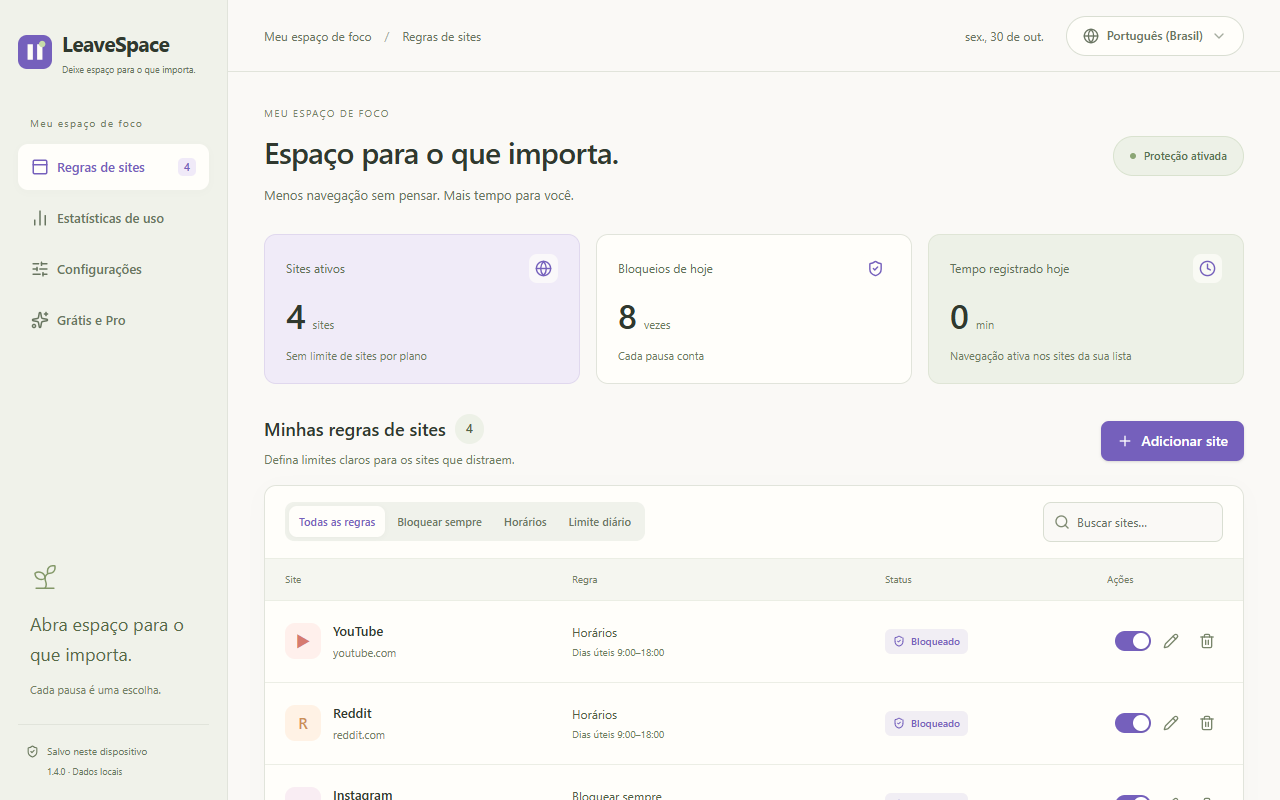Click the sprout icon in the sidebar
Viewport: 1280px width, 800px height.
coord(44,577)
